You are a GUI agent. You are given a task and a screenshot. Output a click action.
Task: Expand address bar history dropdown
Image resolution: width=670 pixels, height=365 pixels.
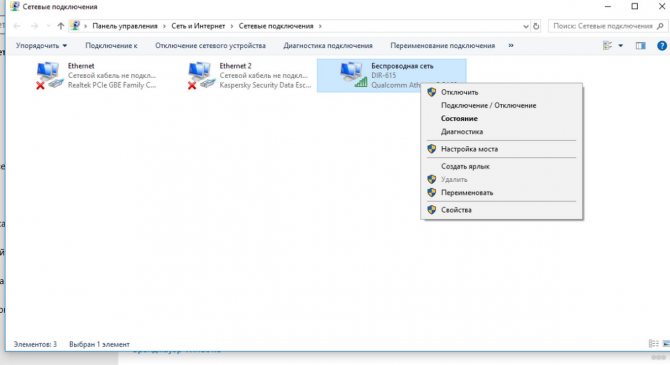(526, 26)
